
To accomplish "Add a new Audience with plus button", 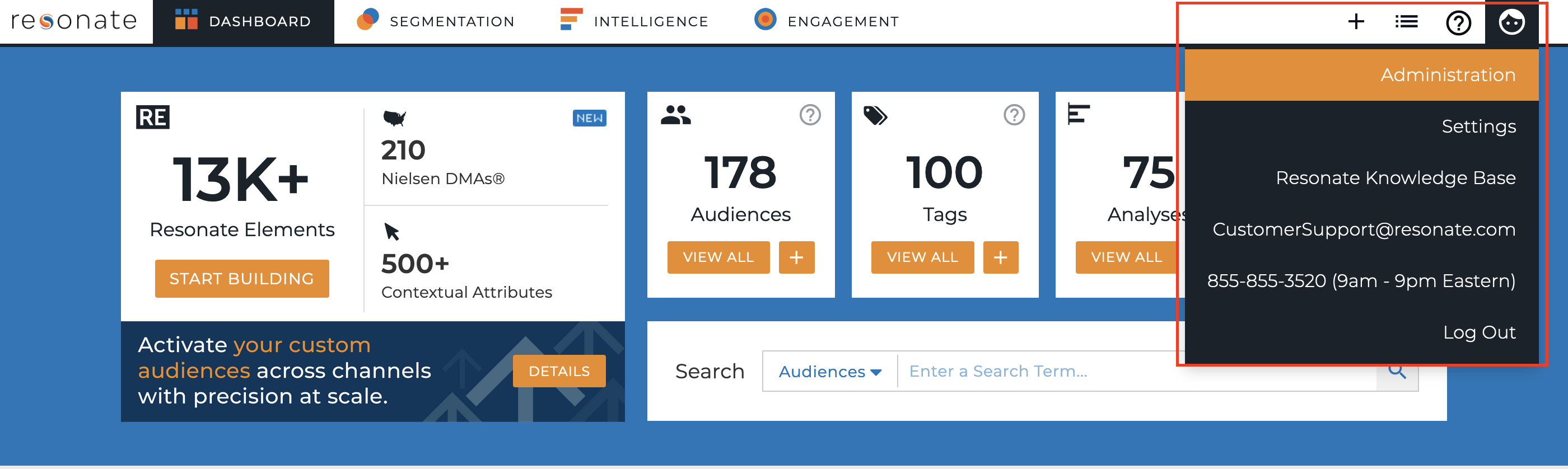I will tap(796, 257).
